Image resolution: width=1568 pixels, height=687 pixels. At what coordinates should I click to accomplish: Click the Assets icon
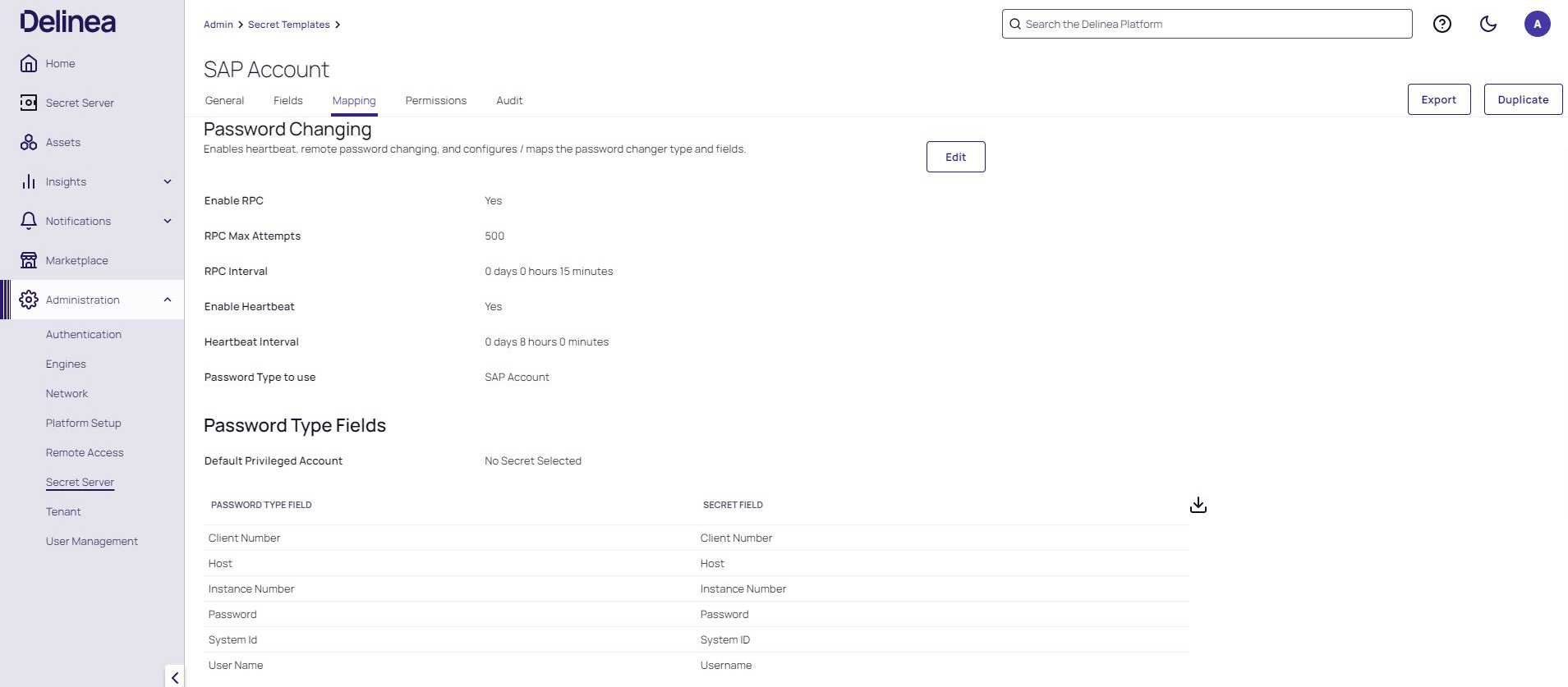click(x=29, y=142)
